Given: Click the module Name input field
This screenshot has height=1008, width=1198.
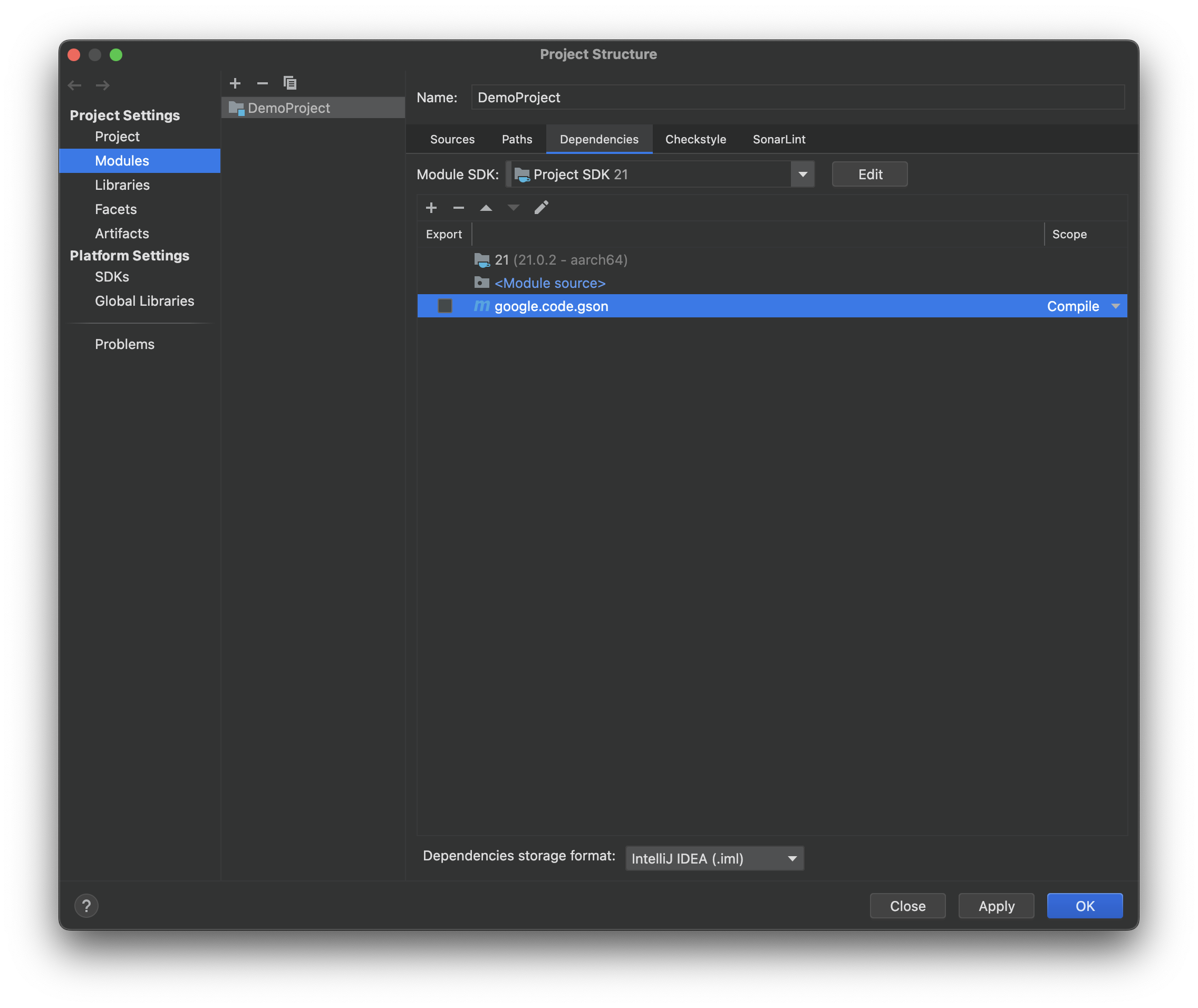Looking at the screenshot, I should (797, 98).
